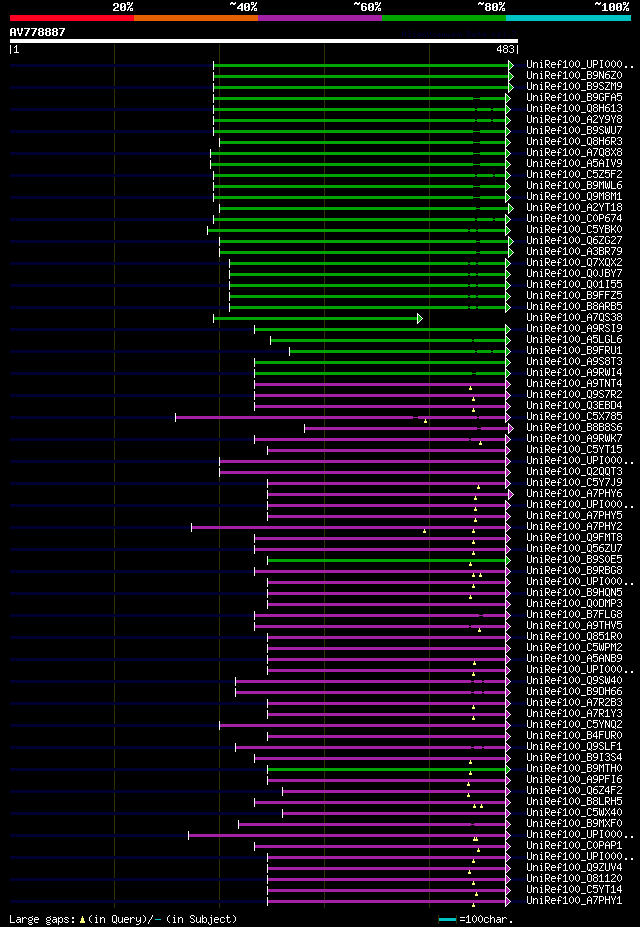Open hit UniRef100_A9TNT4
Image resolution: width=640 pixels, height=927 pixels.
(574, 384)
